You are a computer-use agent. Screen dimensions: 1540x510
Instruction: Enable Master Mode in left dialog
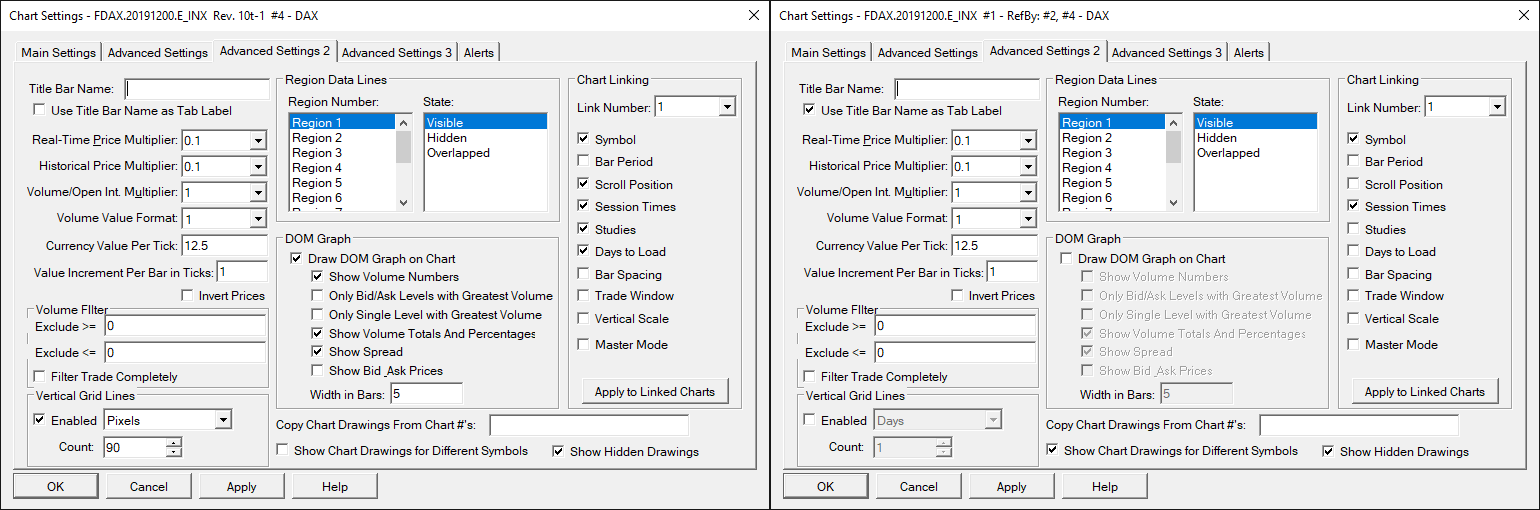(583, 345)
